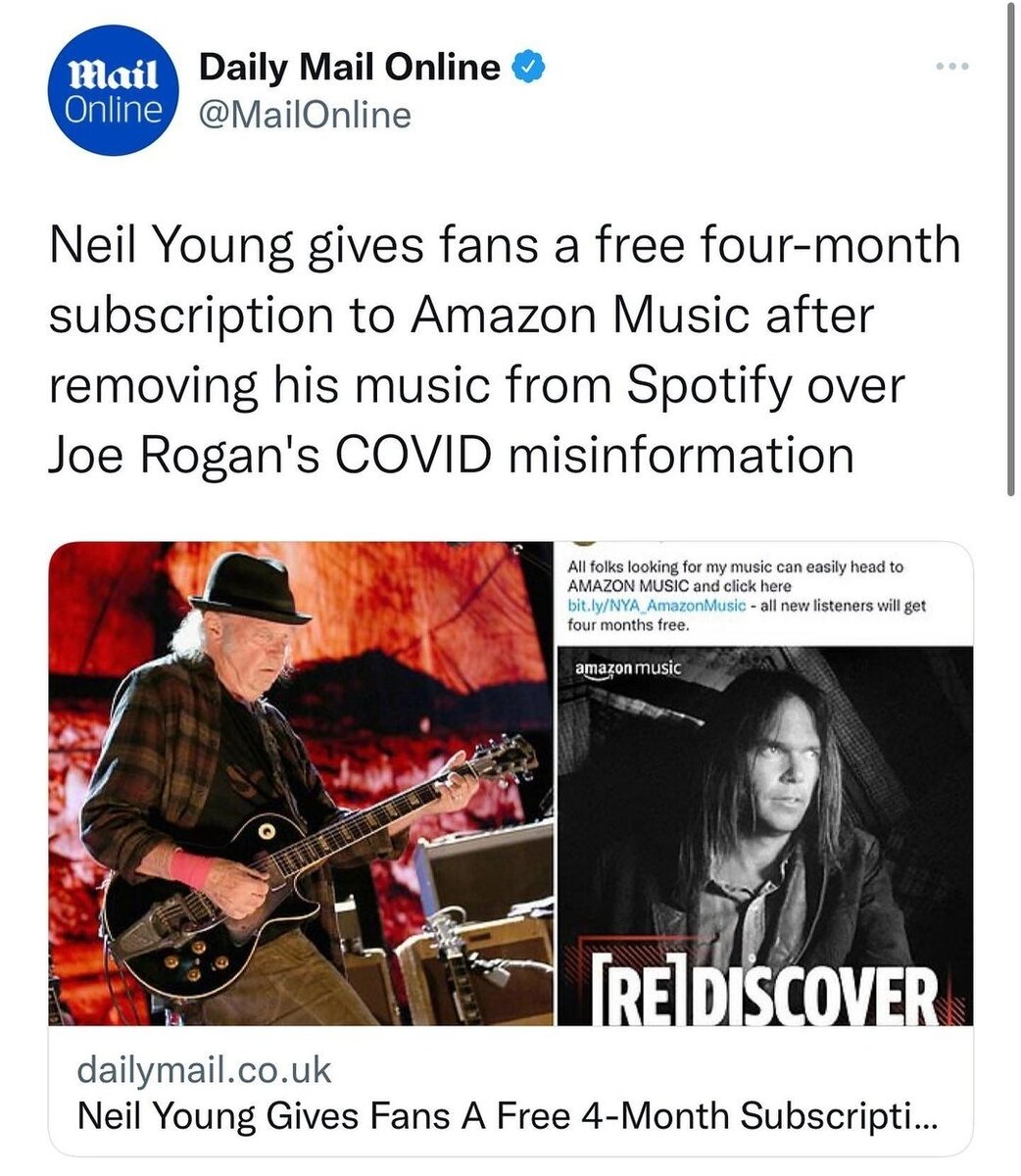Open the Mail Online profile avatar
Screen dimensions: 1021x1176
pos(113,89)
